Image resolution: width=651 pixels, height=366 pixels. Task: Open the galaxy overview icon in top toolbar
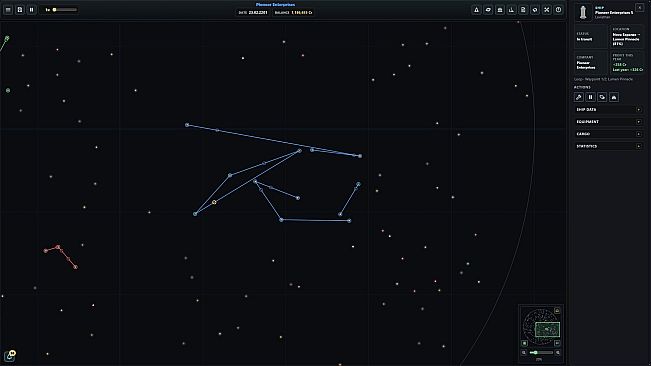[x=535, y=10]
